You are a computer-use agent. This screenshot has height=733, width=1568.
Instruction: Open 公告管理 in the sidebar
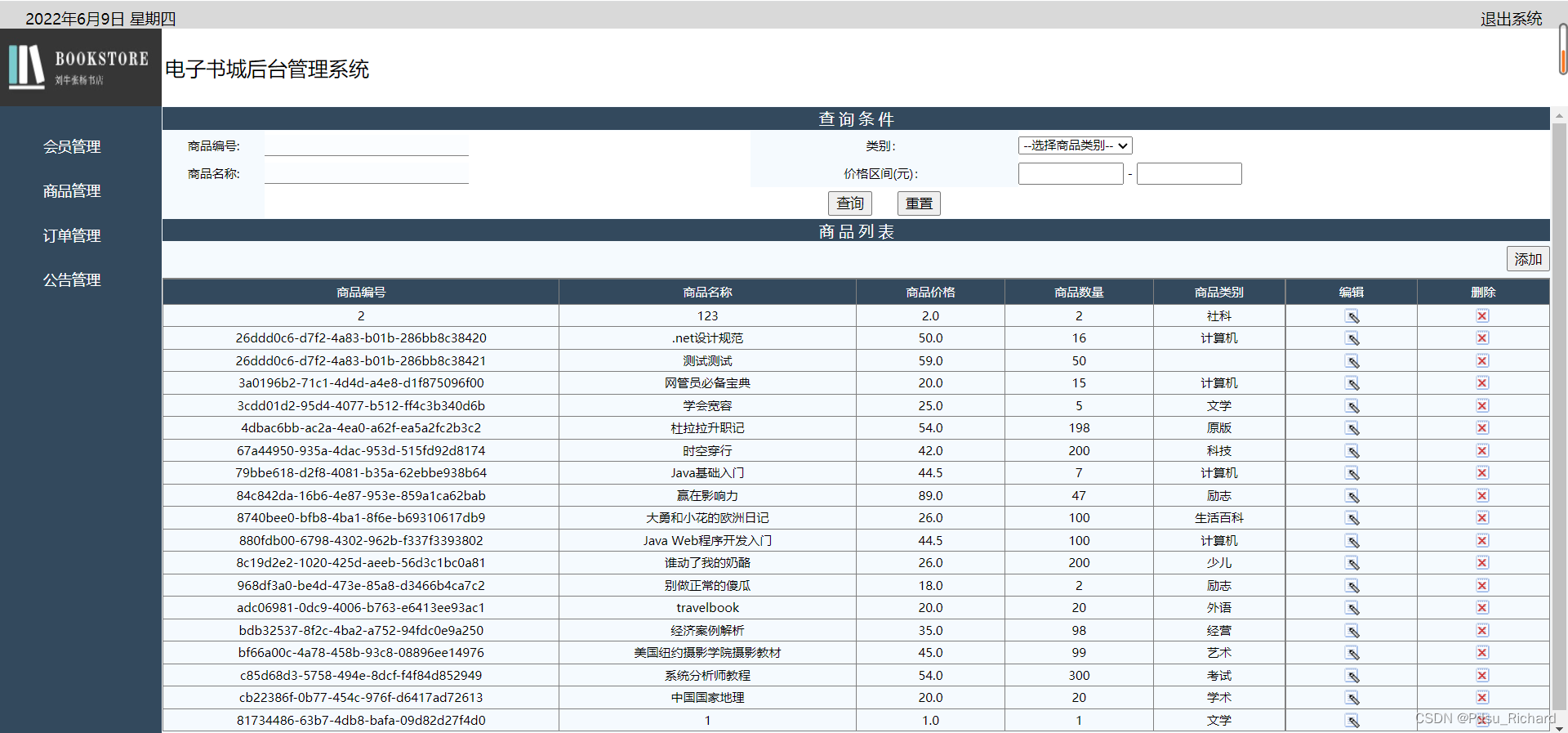72,280
